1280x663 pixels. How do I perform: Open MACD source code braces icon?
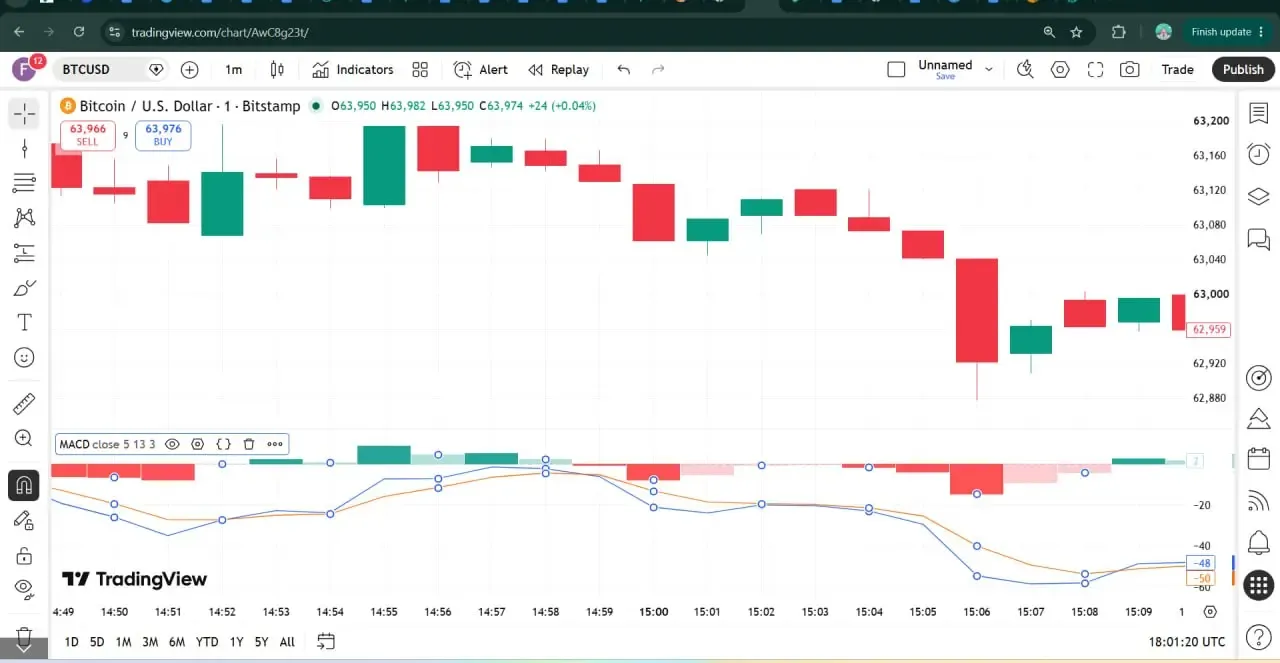[x=223, y=444]
